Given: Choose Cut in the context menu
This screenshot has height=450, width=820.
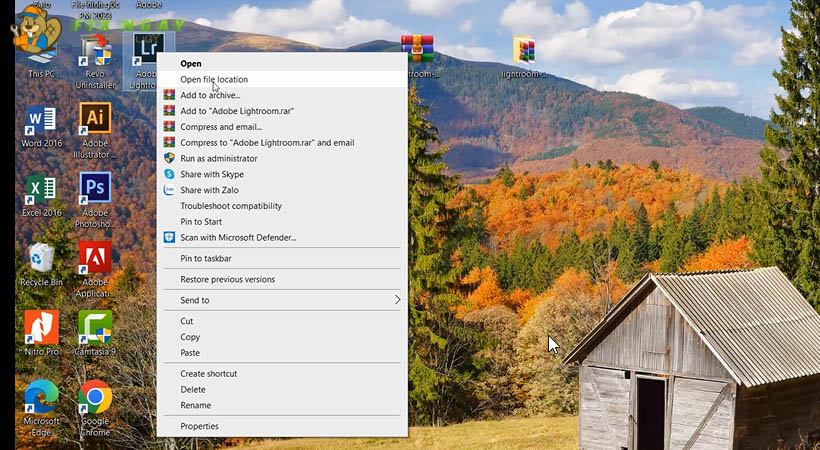Looking at the screenshot, I should 282,321.
